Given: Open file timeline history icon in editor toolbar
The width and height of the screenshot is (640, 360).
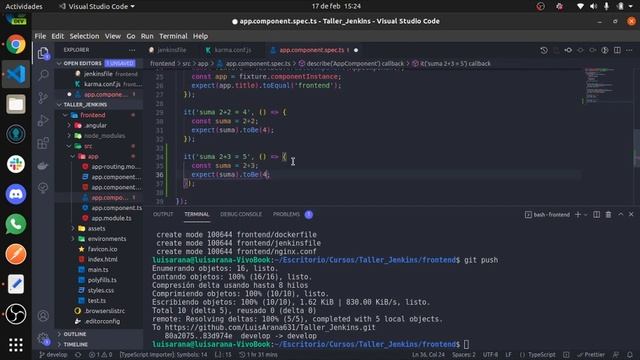Looking at the screenshot, I should click(544, 50).
